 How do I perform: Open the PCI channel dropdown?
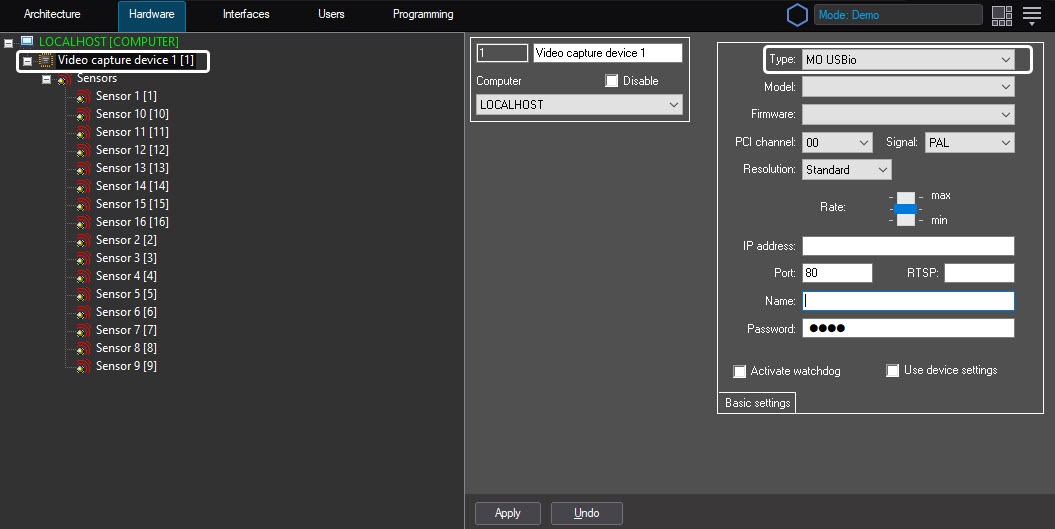tap(837, 142)
